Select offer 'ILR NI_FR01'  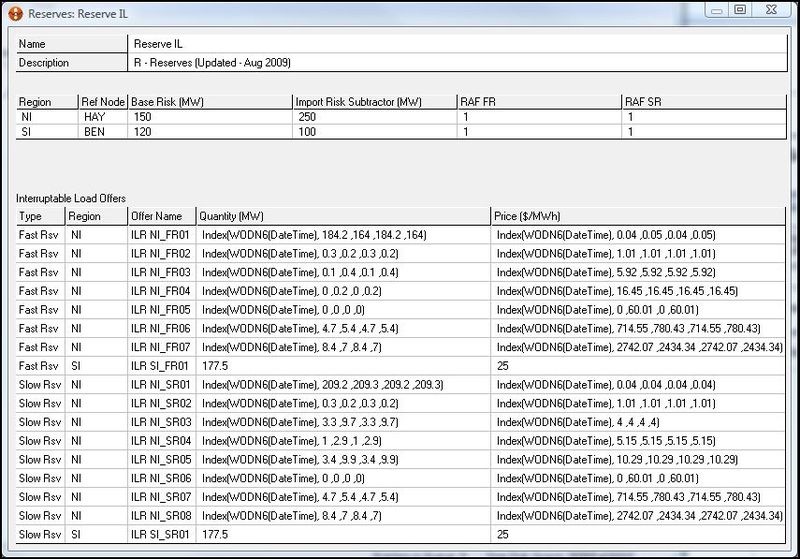(x=162, y=235)
